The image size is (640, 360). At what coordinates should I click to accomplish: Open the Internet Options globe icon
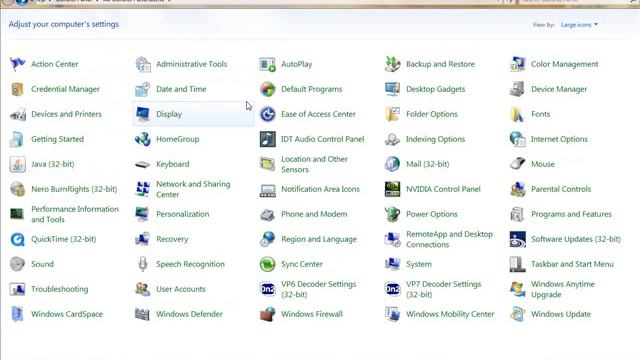pos(517,139)
